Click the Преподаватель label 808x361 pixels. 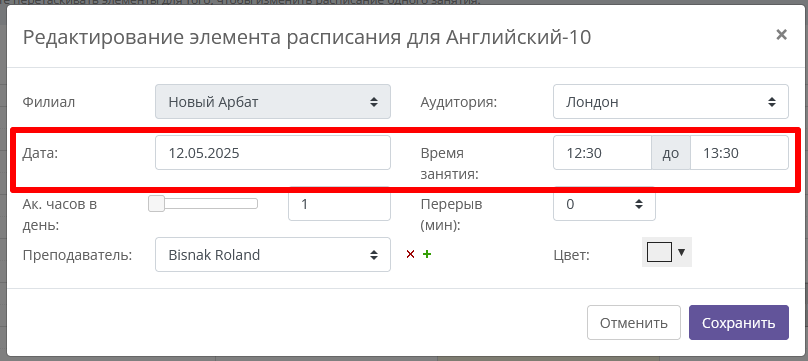tap(77, 255)
